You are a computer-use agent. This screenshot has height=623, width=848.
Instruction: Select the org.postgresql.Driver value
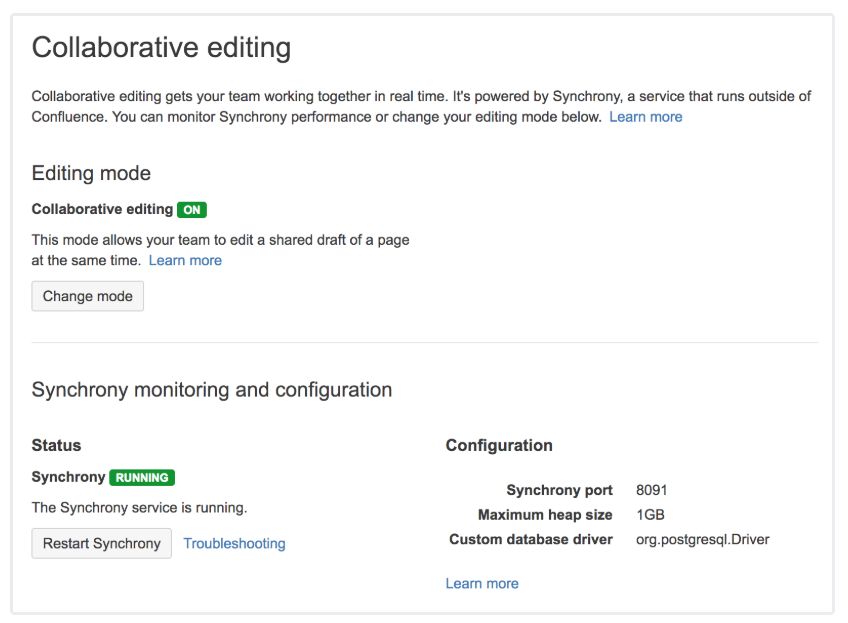pyautogui.click(x=703, y=539)
